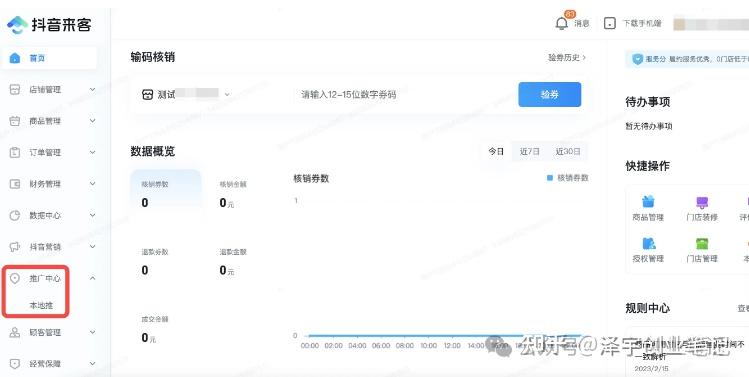Click the 抖音来客 logo icon

(x=17, y=24)
